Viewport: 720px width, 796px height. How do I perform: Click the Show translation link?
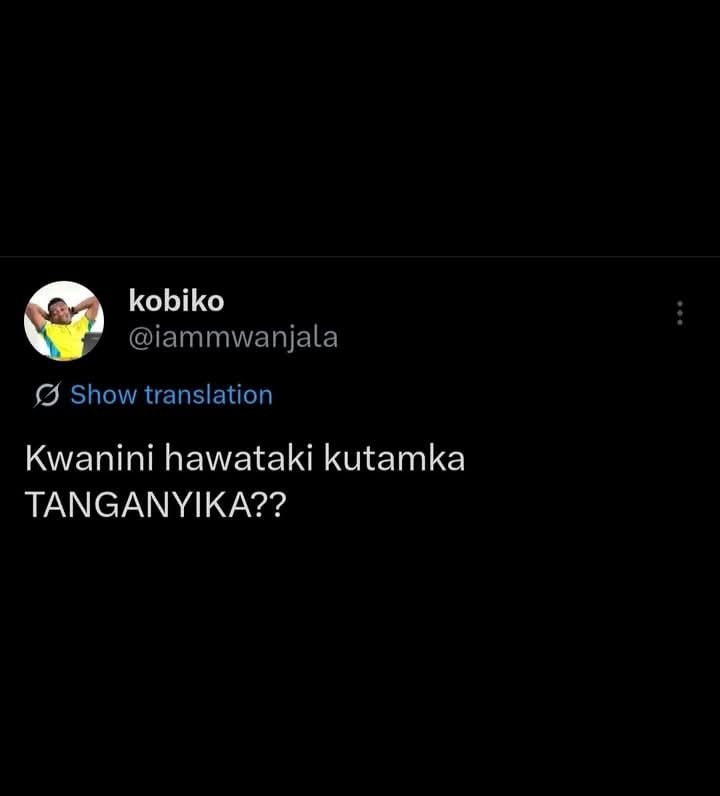171,394
